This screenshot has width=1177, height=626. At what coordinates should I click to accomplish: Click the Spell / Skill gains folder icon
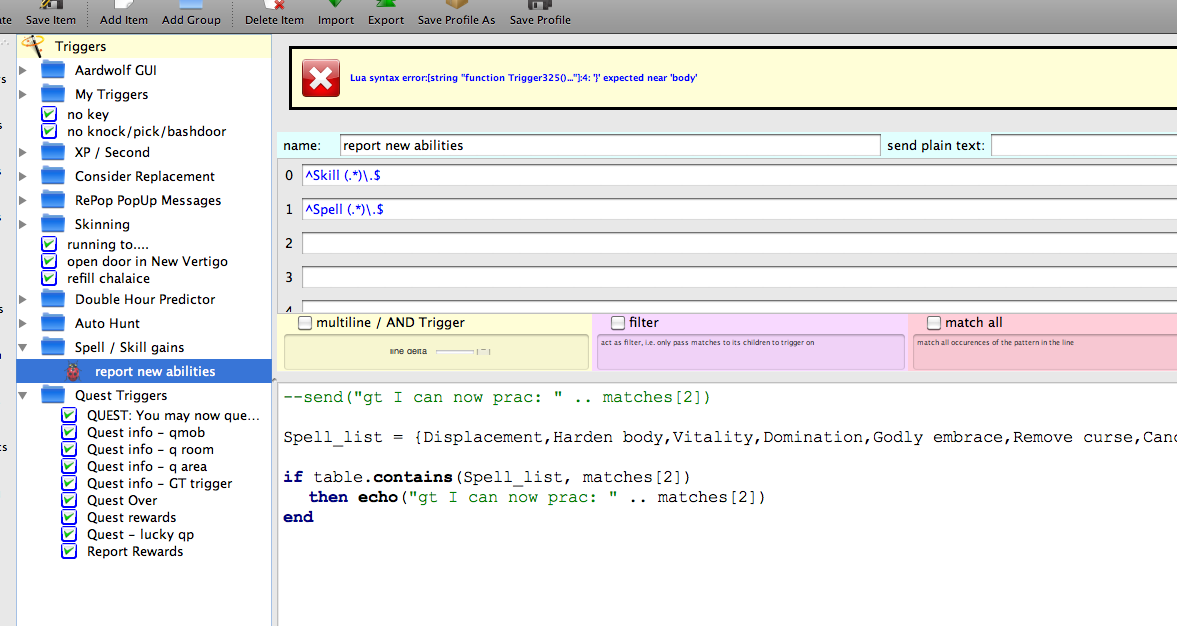point(53,348)
